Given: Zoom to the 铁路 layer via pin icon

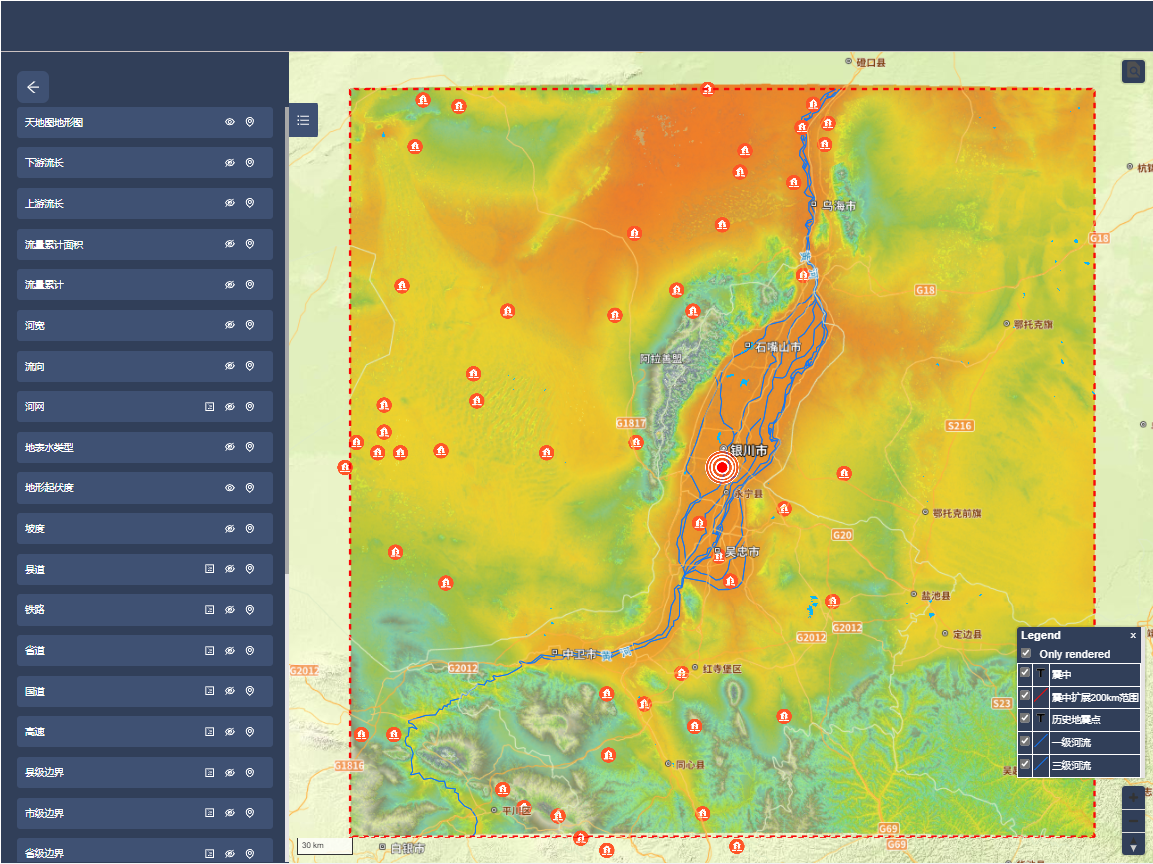Looking at the screenshot, I should click(250, 610).
